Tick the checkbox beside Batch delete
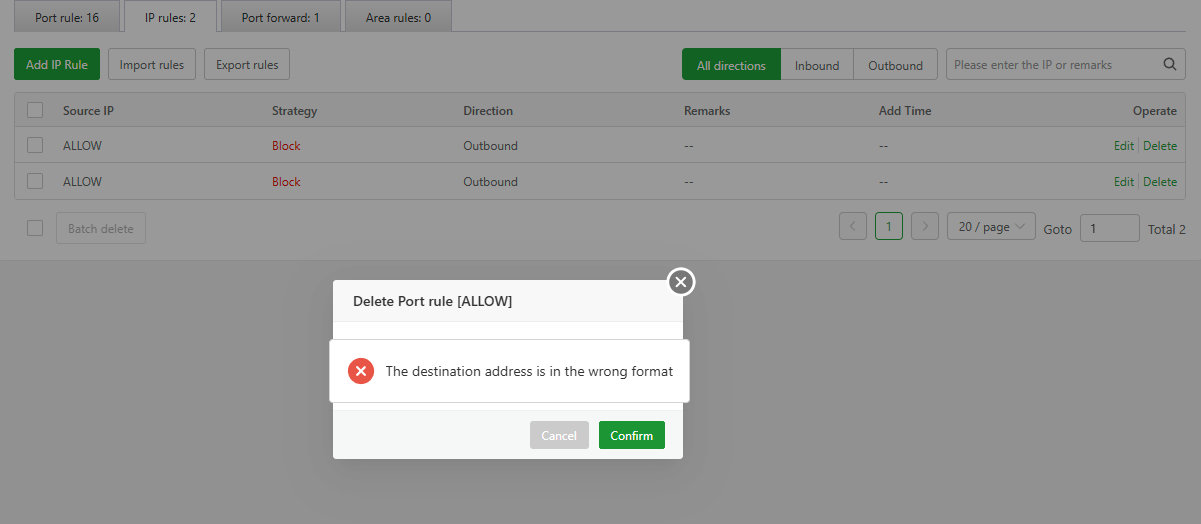 click(x=35, y=228)
